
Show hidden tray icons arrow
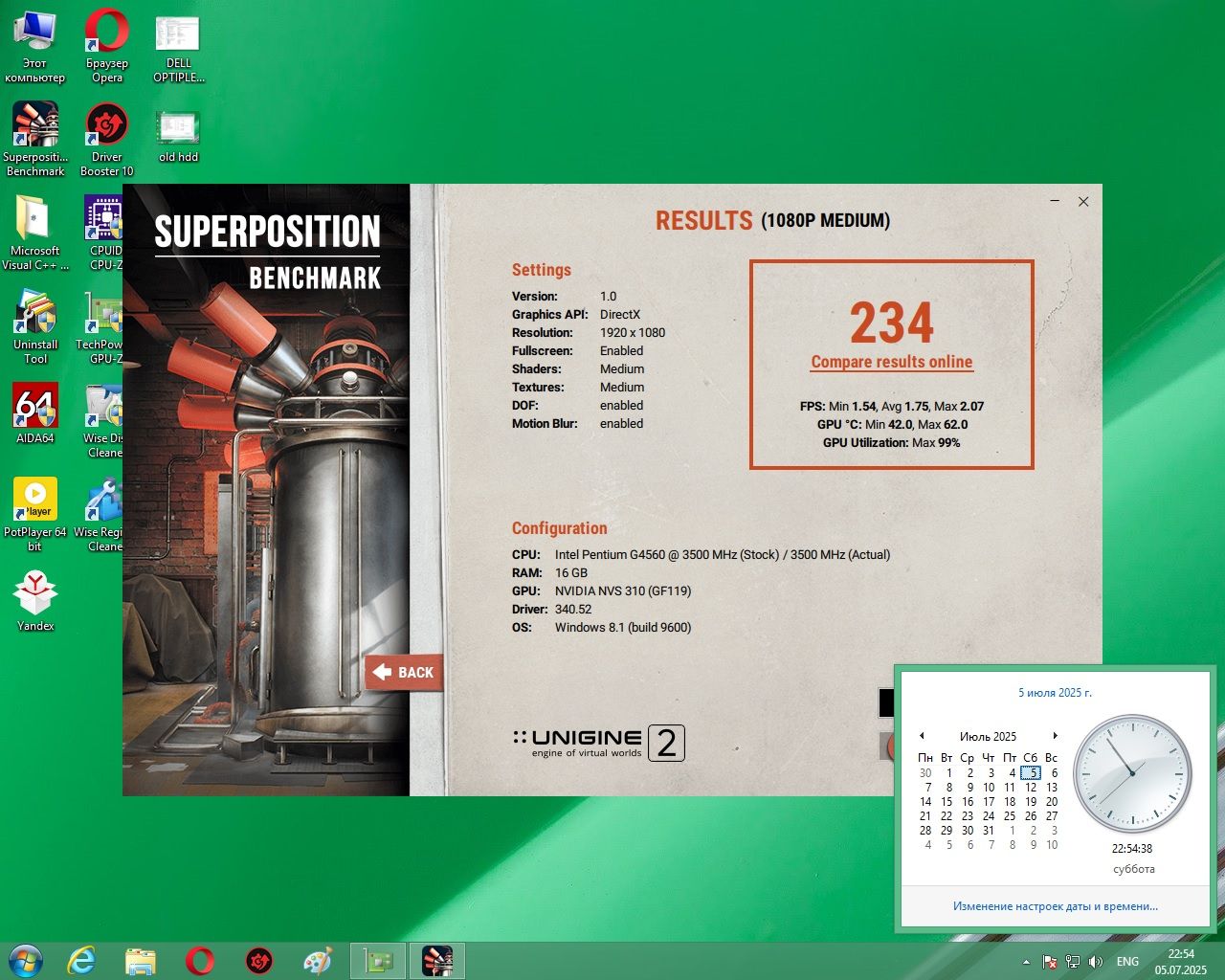coord(1026,962)
